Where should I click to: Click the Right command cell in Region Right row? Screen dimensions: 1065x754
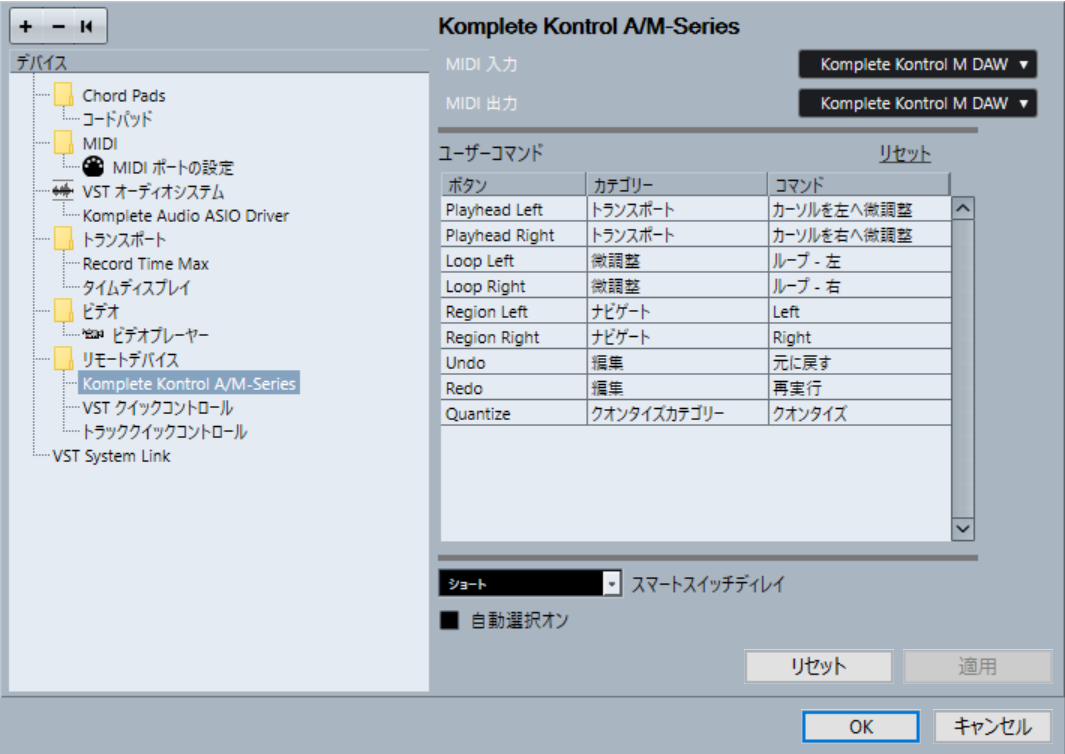tap(859, 337)
